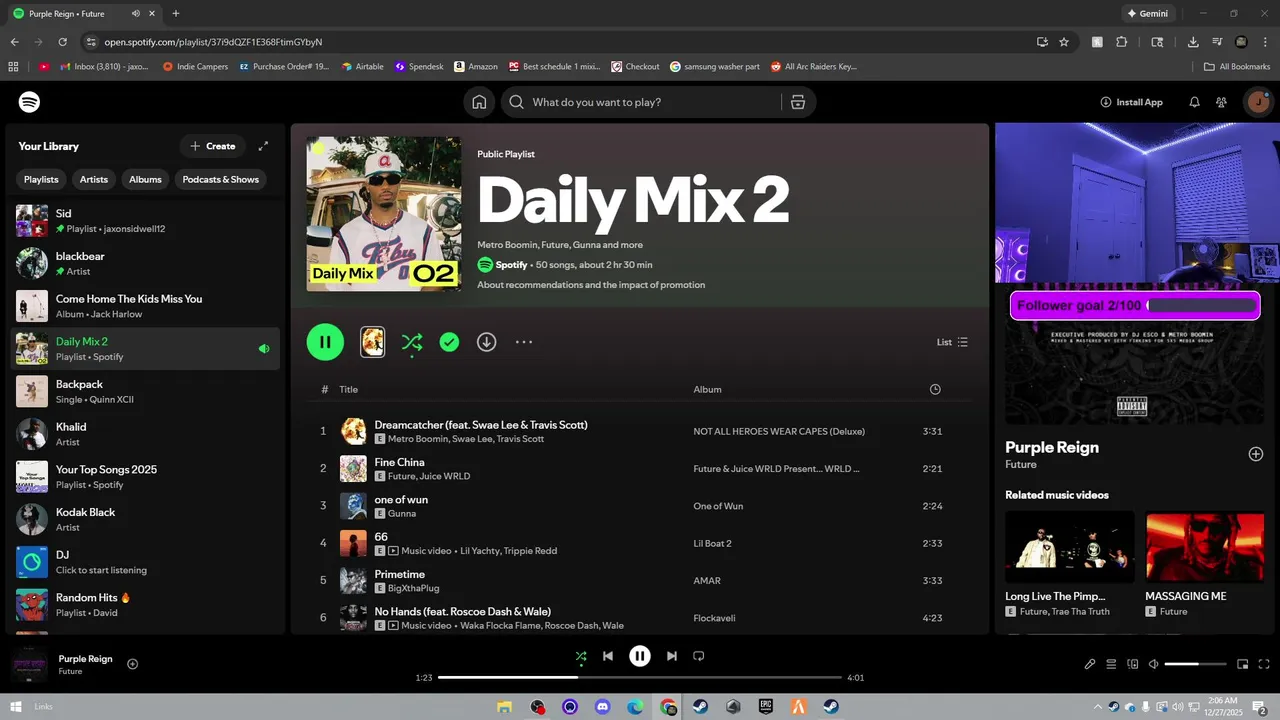The image size is (1280, 720).
Task: Click the Daily Mix 02 cover art
Action: 384,214
